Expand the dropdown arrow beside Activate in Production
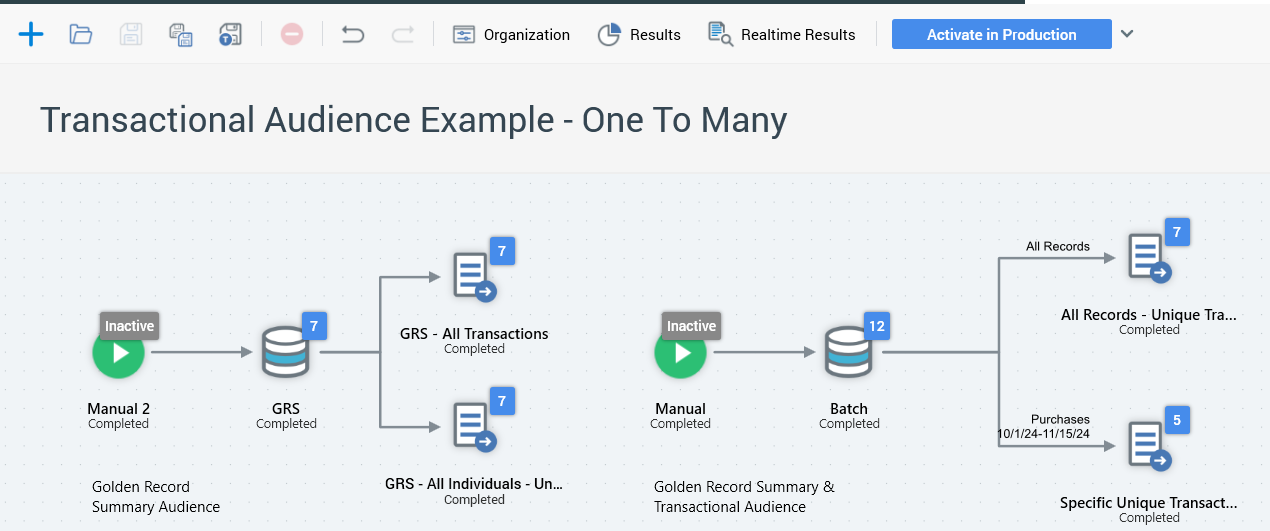Image resolution: width=1270 pixels, height=531 pixels. (x=1127, y=34)
